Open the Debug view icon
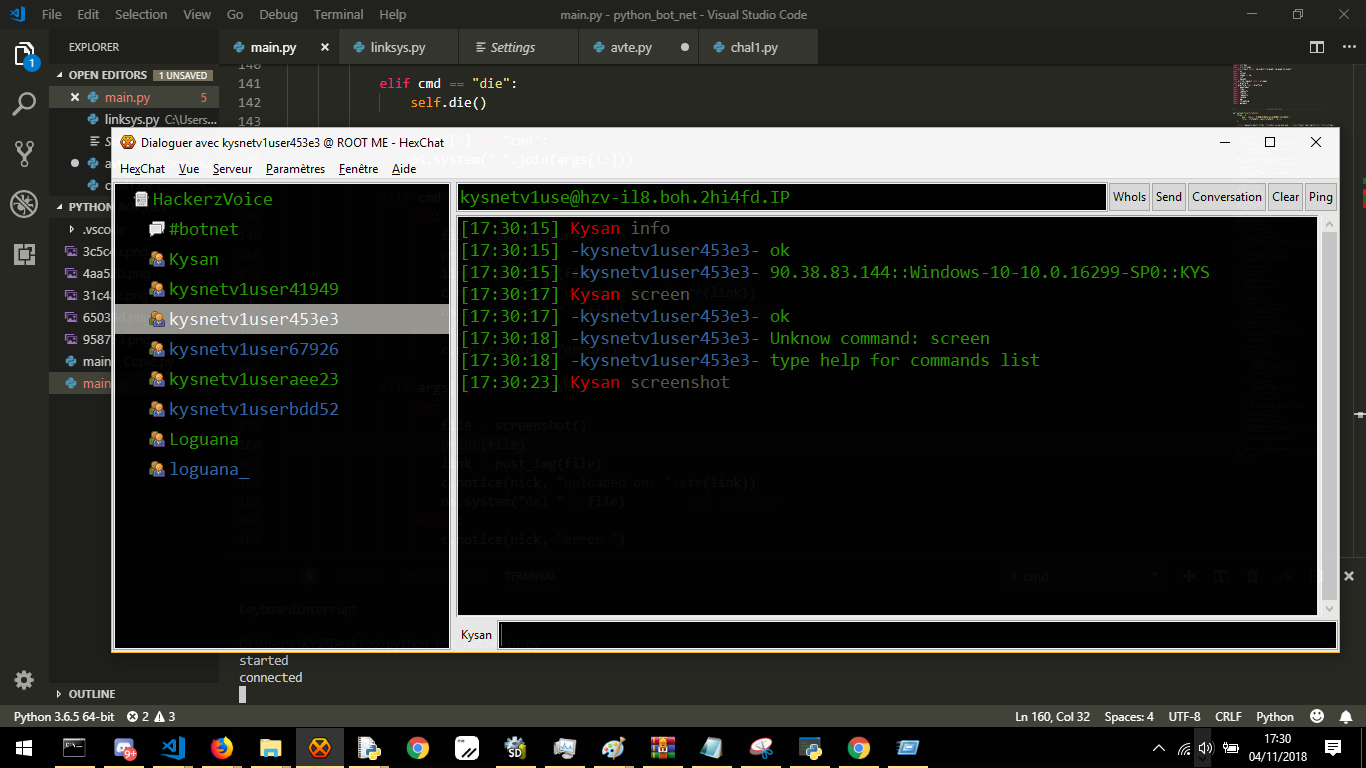 [x=24, y=204]
